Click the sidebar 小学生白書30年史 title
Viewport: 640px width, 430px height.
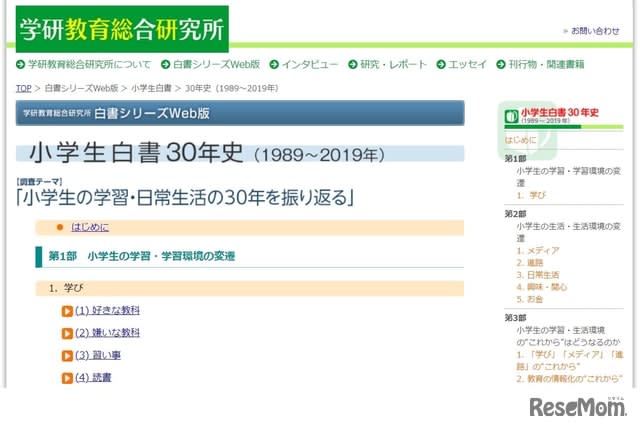click(x=560, y=113)
